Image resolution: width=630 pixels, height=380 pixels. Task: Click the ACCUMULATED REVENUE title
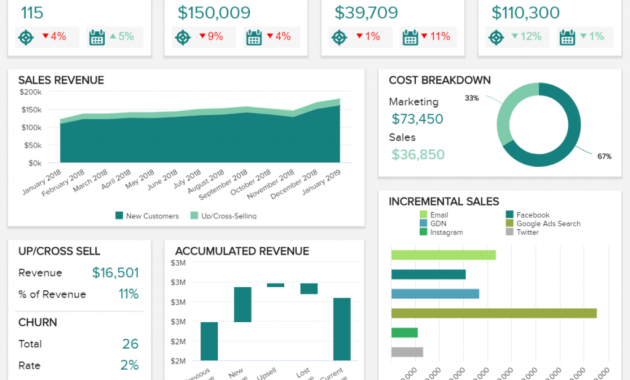242,251
